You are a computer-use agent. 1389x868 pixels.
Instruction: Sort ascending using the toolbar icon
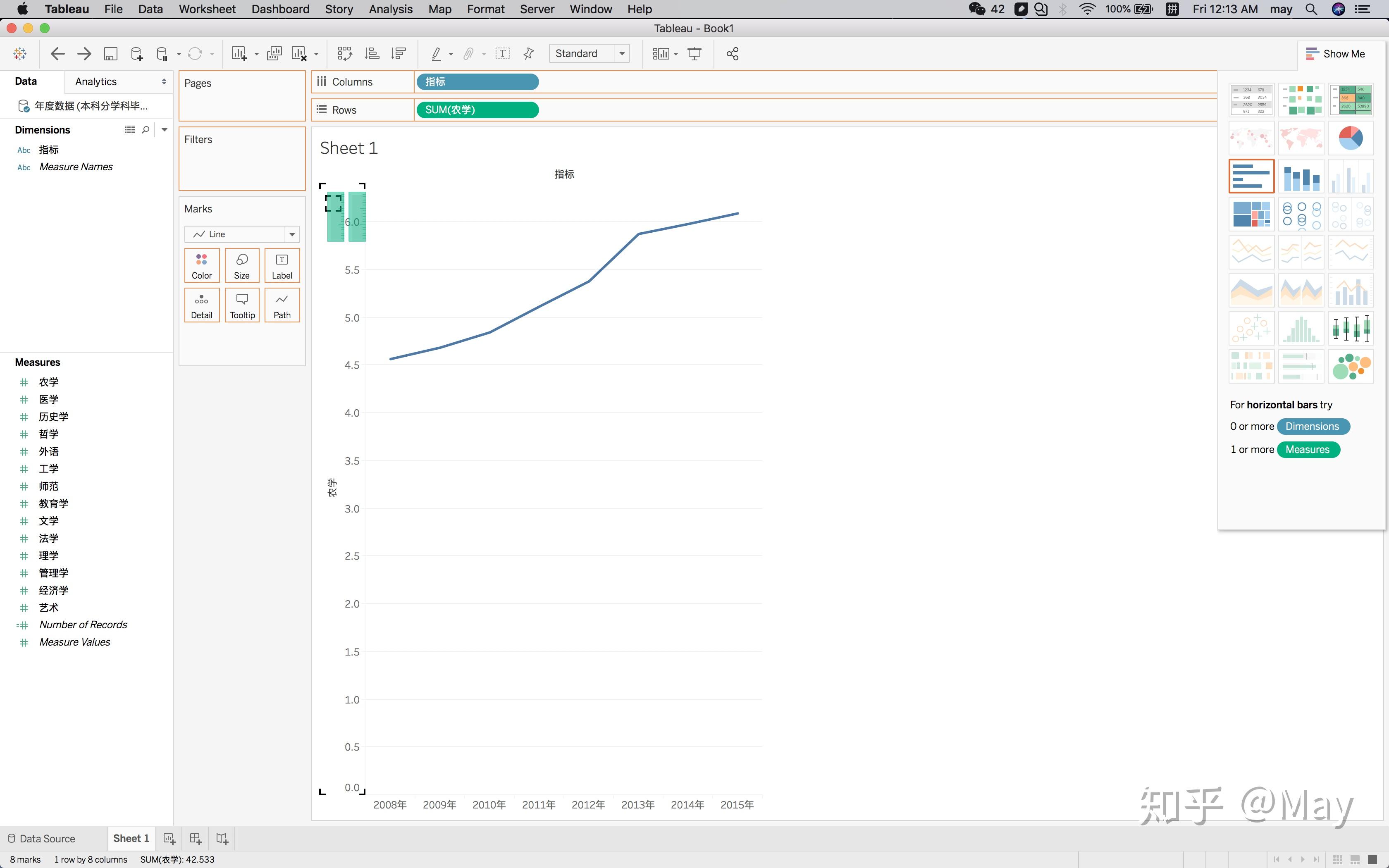[372, 53]
